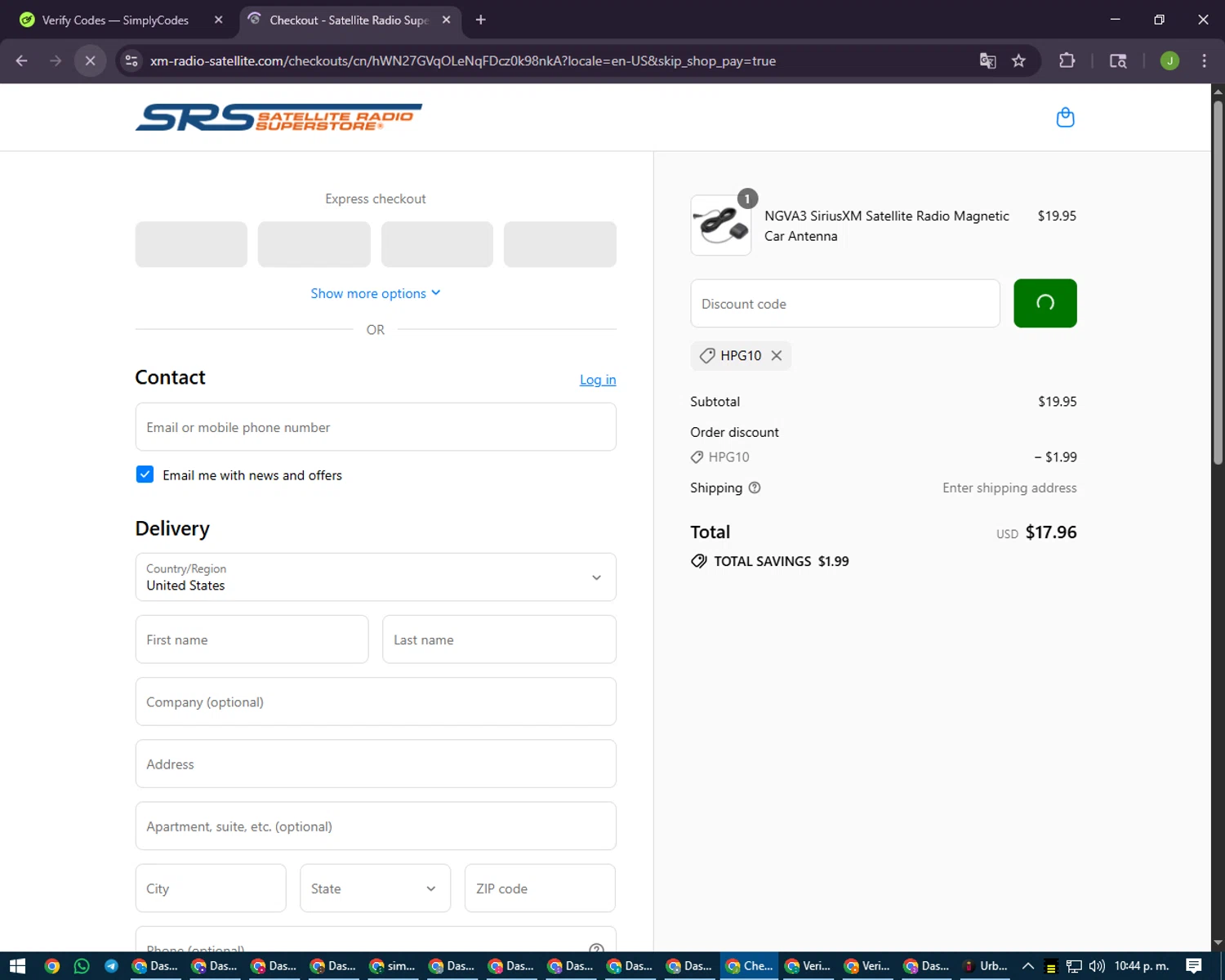
Task: Click the Subtotal $19.95 value
Action: point(1058,402)
